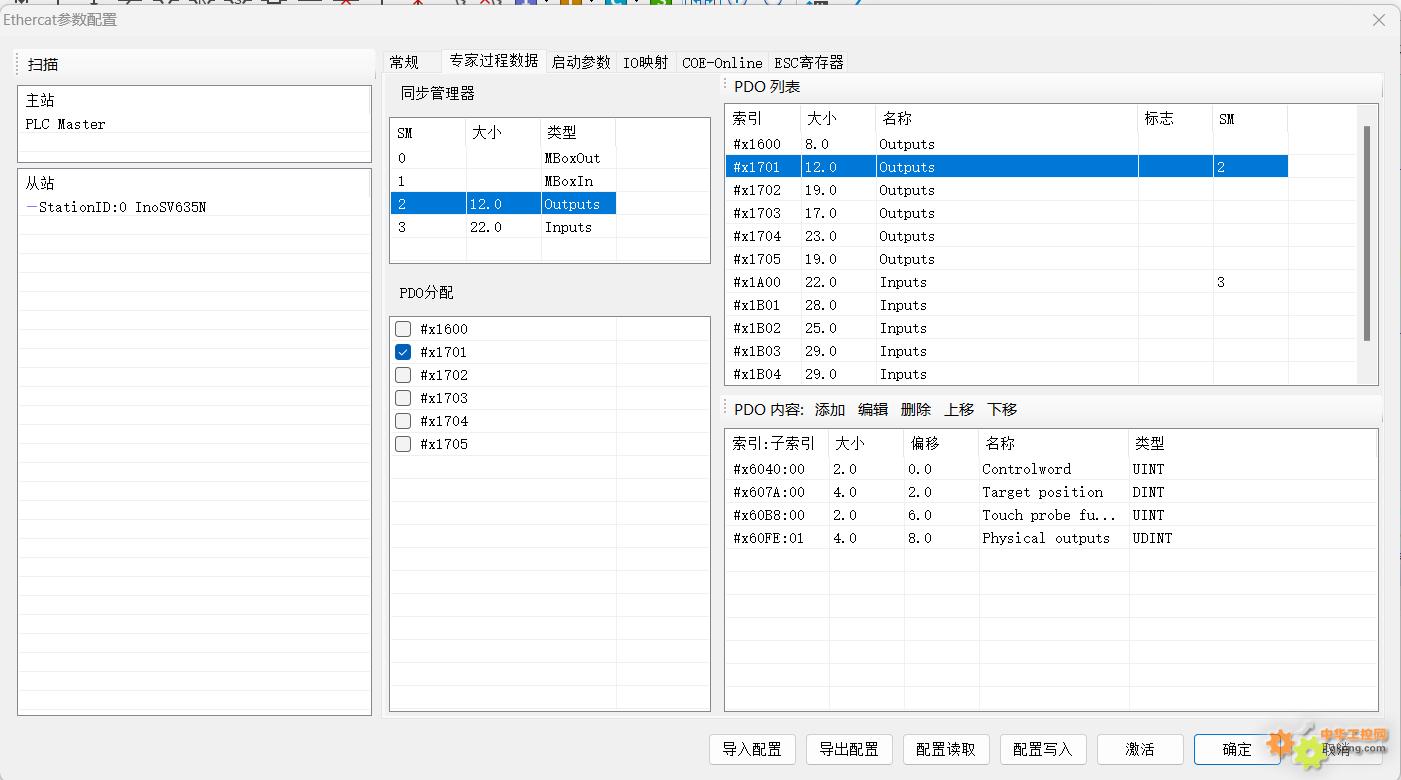Screen dimensions: 1401x780
Task: Enable the #x1705 PDO assignment checkbox
Action: point(403,444)
